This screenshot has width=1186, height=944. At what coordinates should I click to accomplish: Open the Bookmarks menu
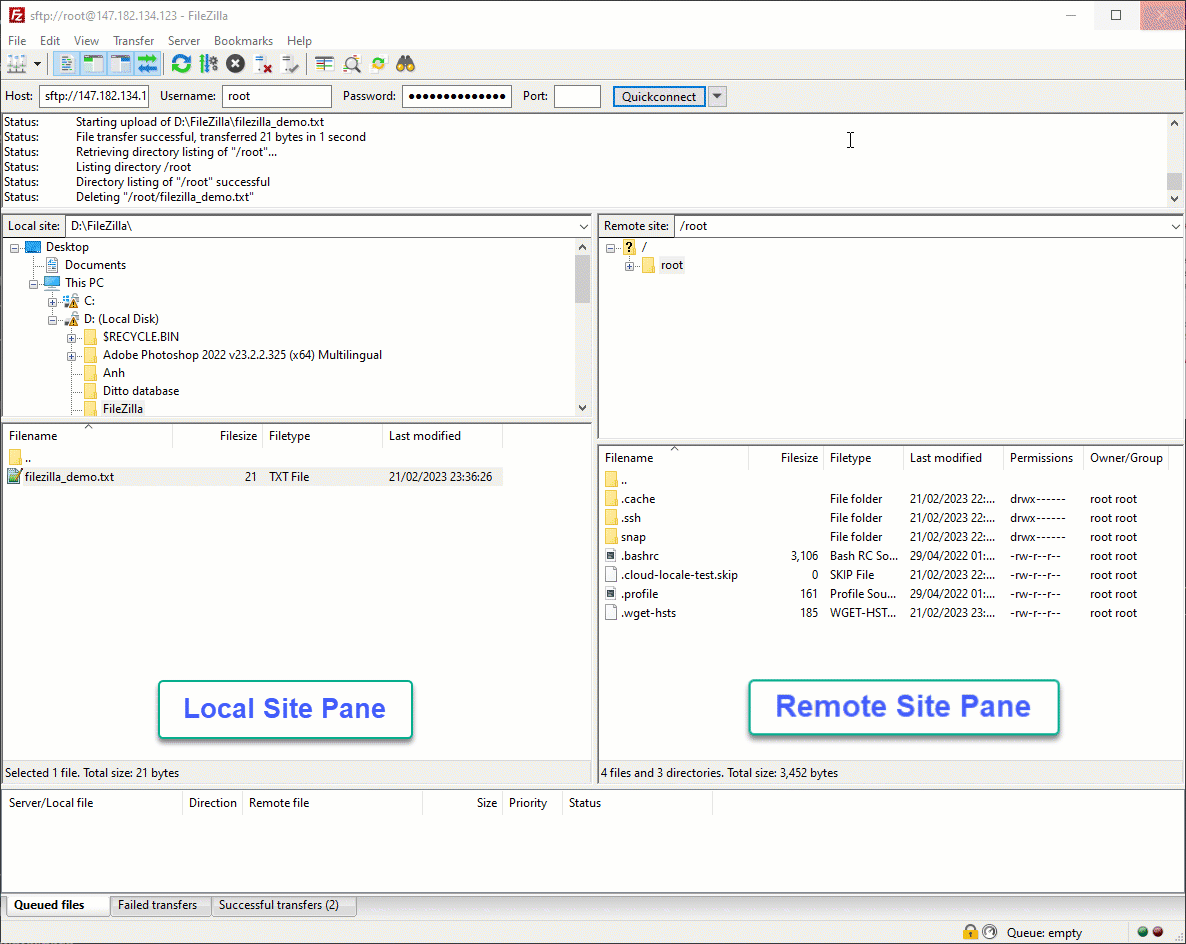click(x=243, y=41)
